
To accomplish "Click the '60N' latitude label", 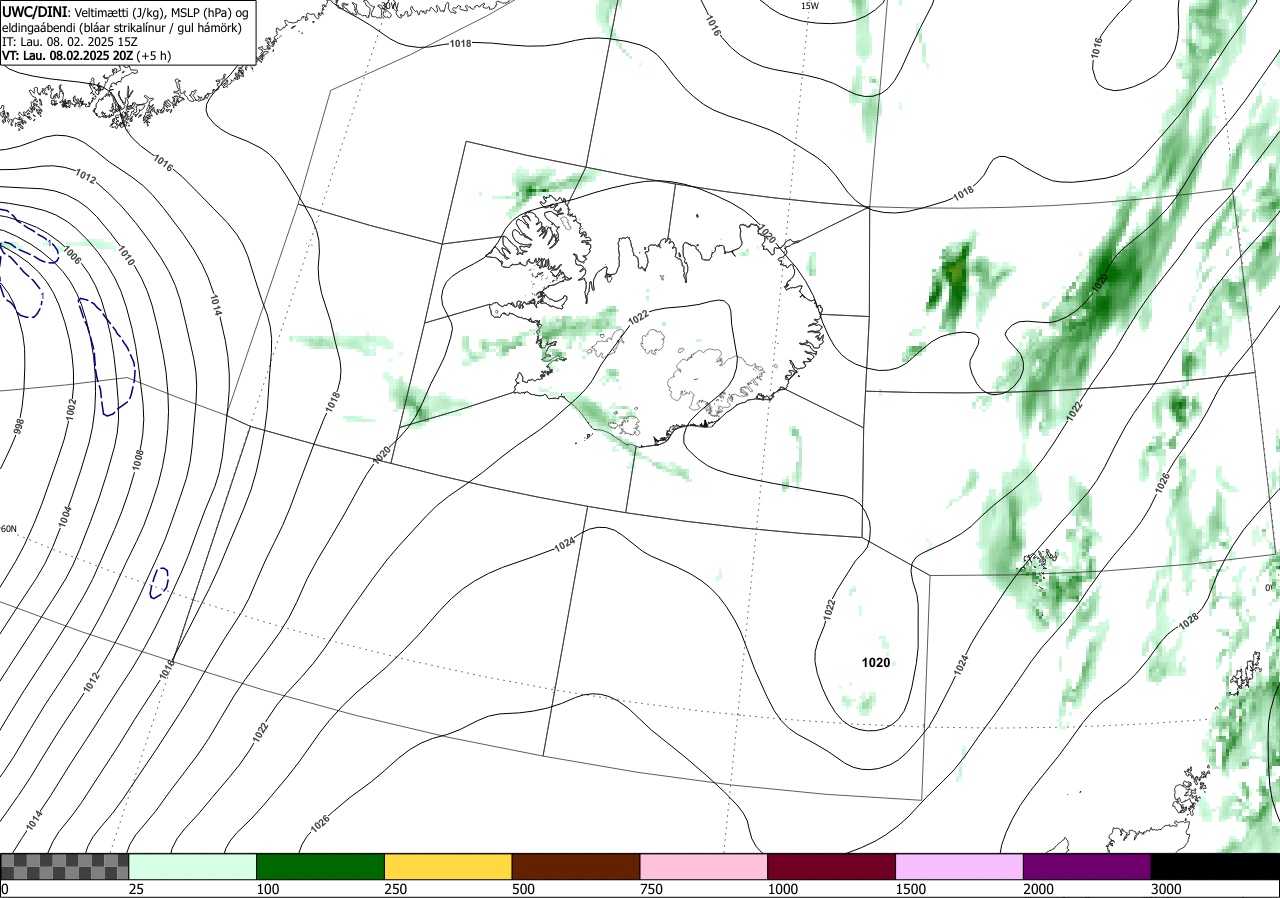I will (x=8, y=530).
